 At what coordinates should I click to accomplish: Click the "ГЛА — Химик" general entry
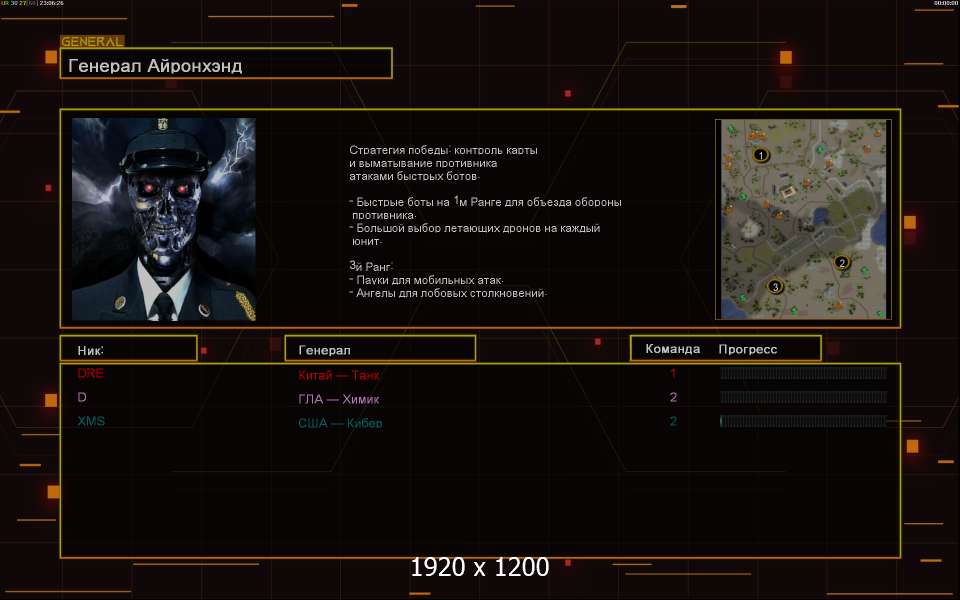pos(339,399)
